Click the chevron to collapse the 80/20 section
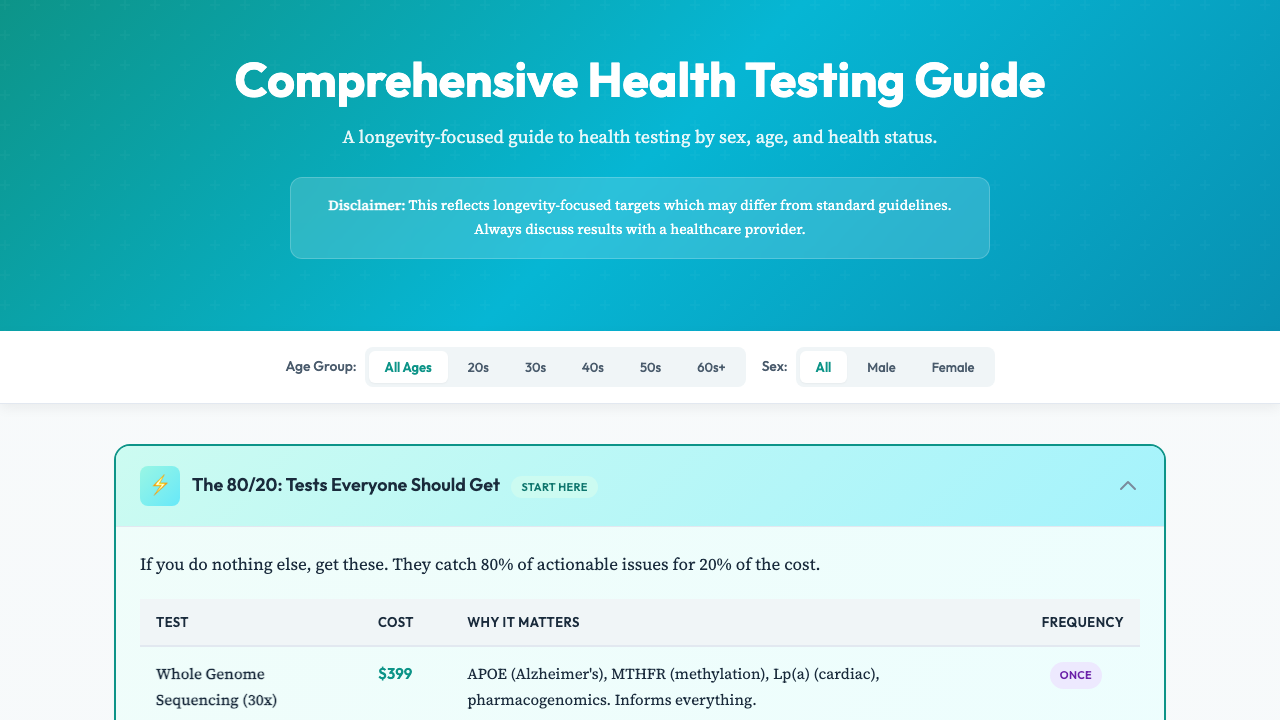The image size is (1280, 720). (1127, 485)
